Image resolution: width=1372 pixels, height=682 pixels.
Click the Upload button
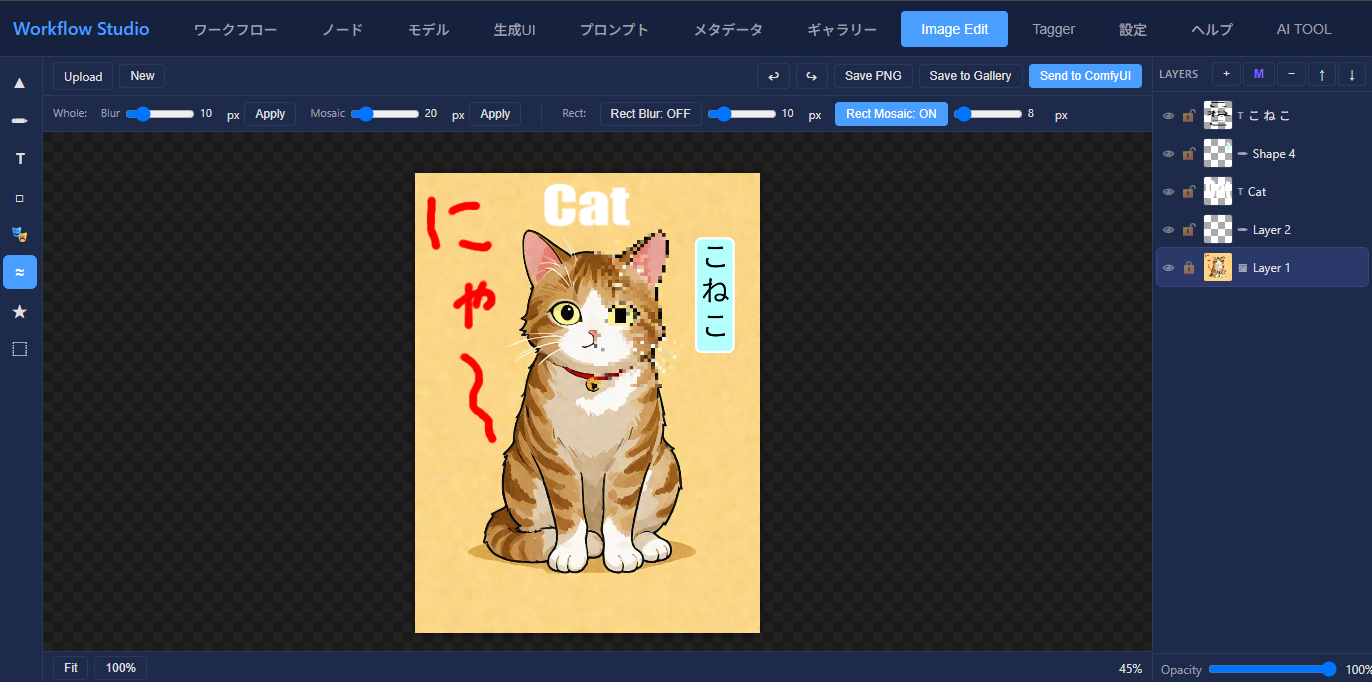[x=83, y=76]
